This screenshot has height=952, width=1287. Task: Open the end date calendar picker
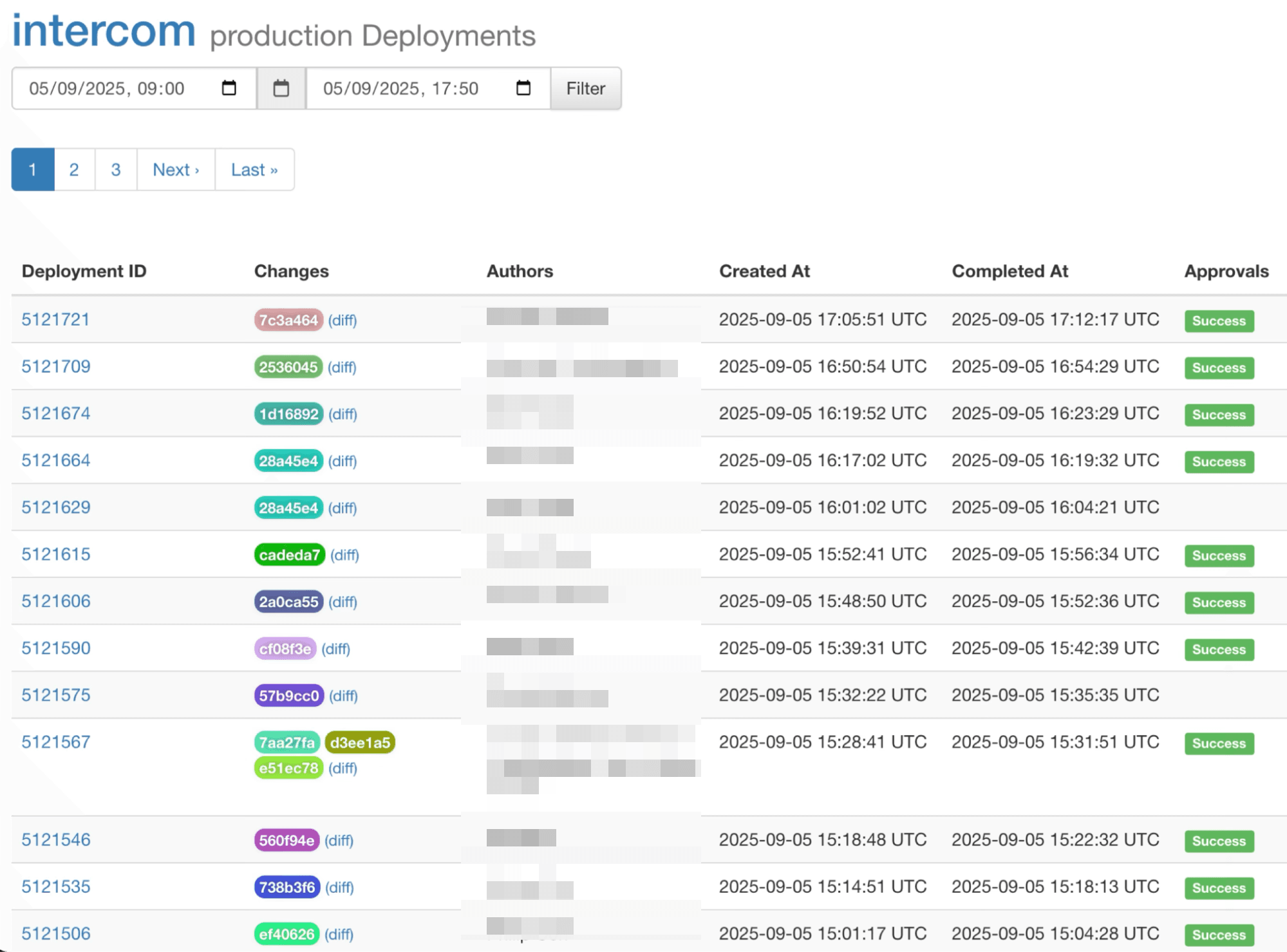[523, 88]
